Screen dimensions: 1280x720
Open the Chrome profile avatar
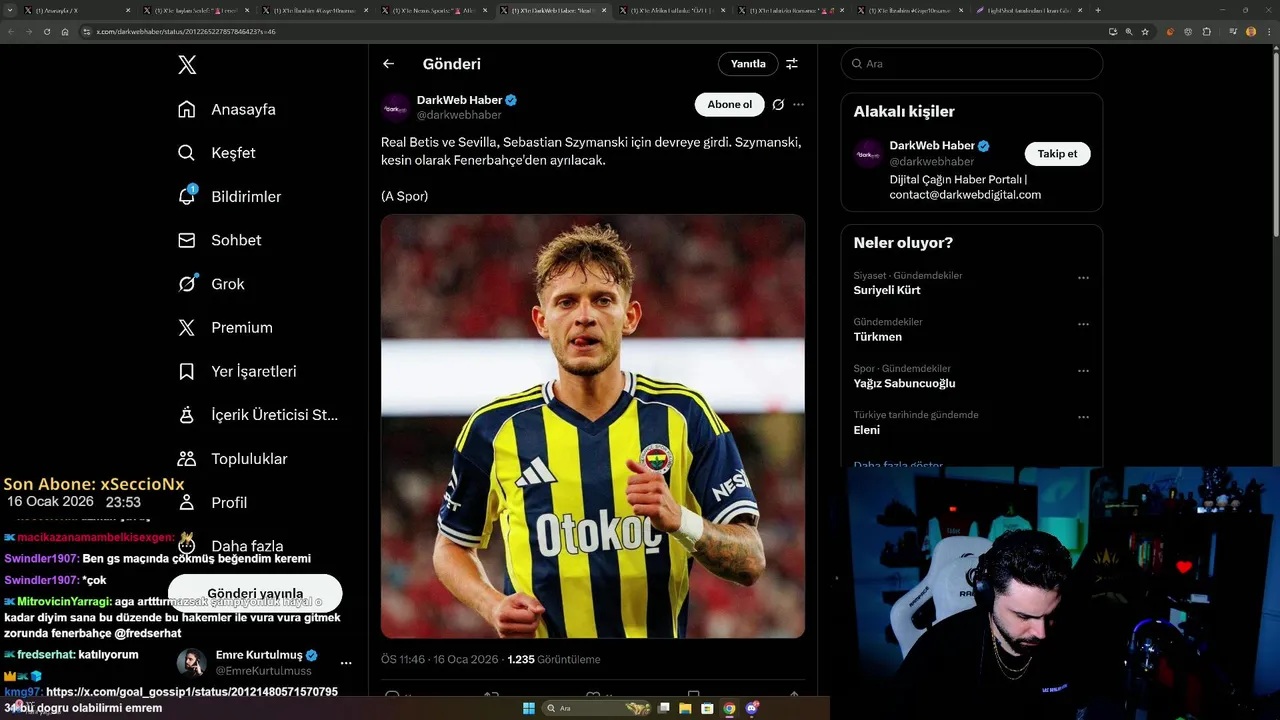1251,31
